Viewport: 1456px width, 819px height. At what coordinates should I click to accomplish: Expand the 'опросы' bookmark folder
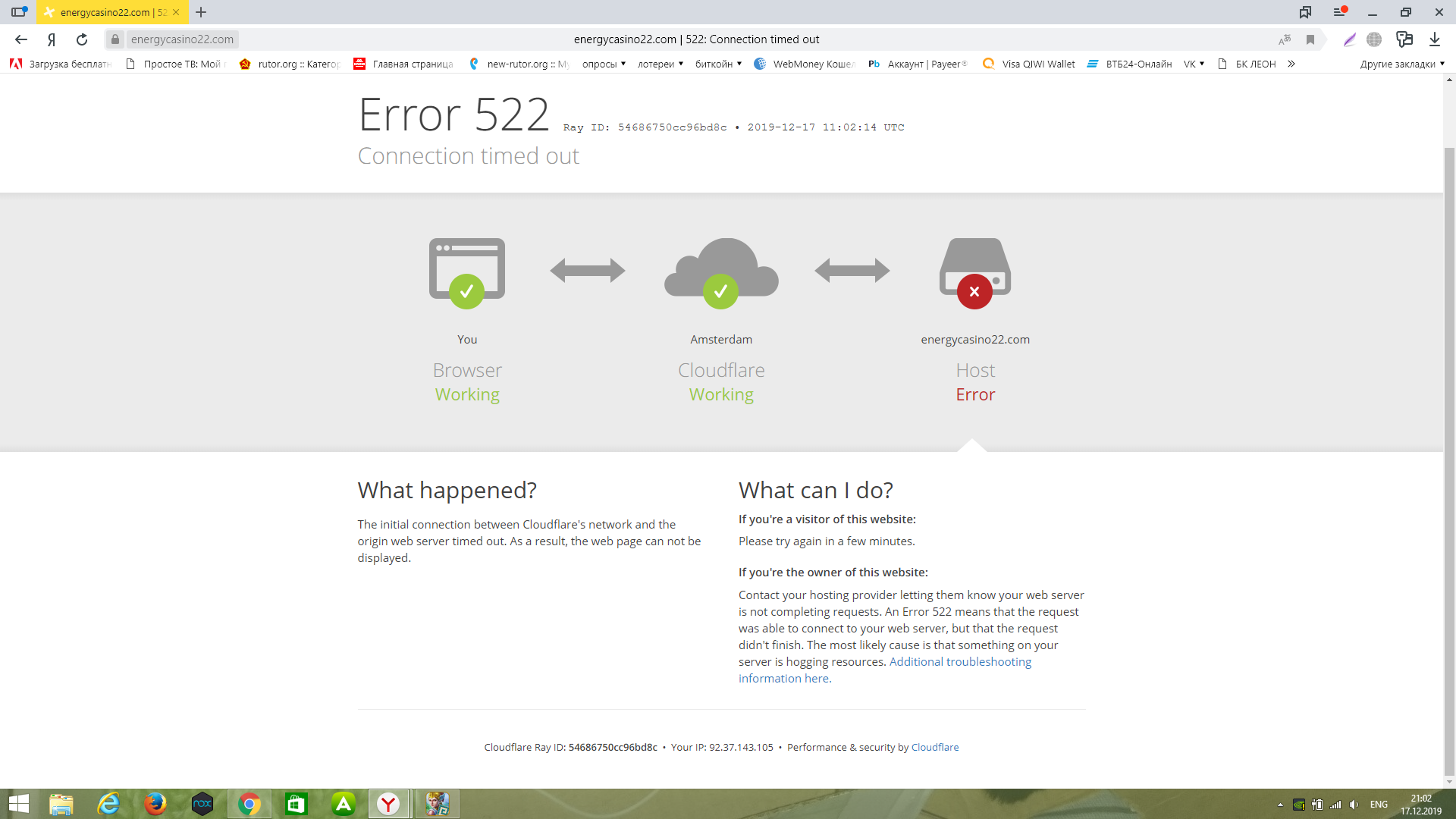(x=604, y=64)
